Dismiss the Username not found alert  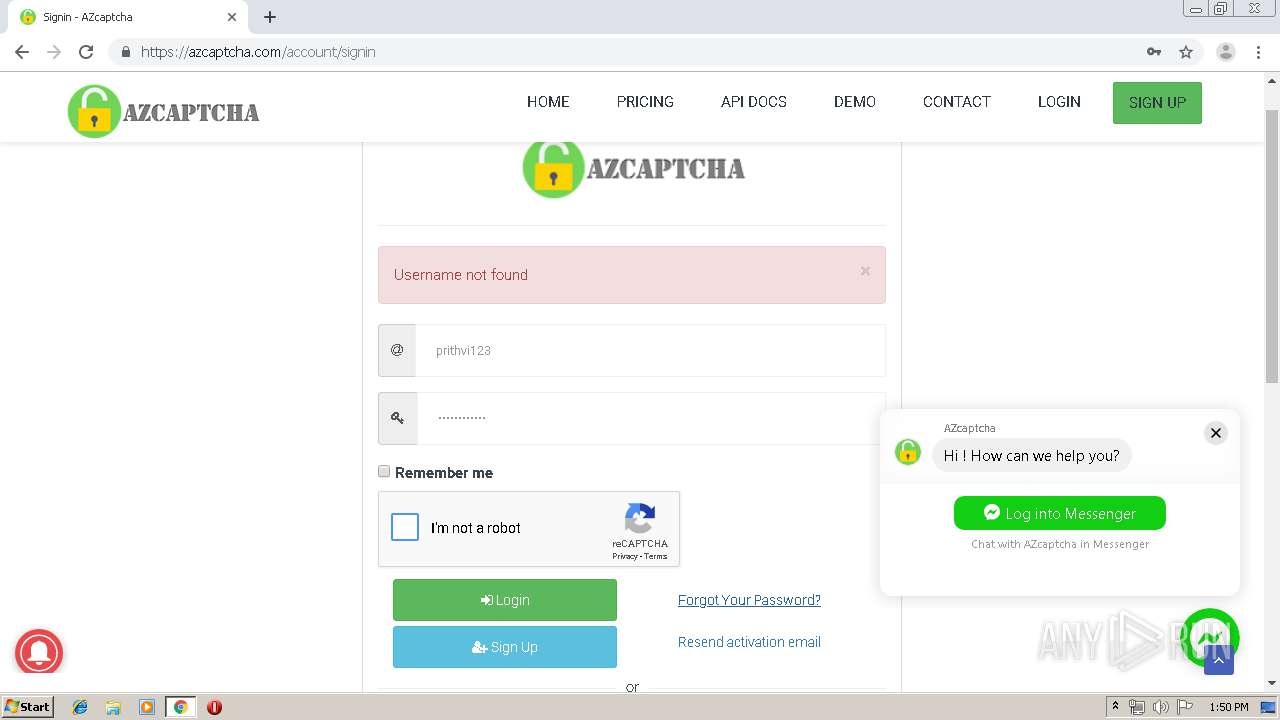(865, 271)
